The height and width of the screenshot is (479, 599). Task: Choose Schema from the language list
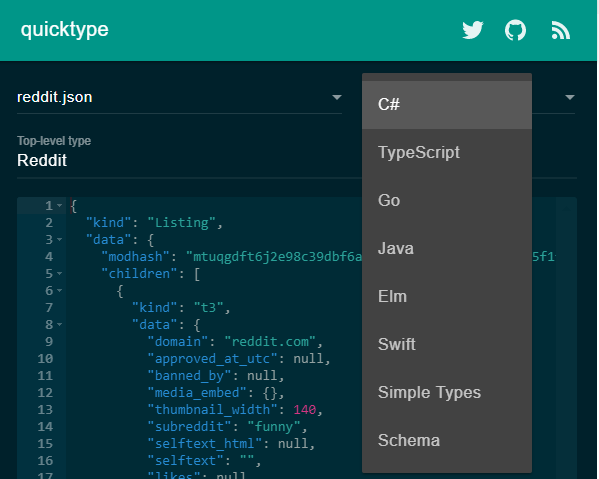pos(447,441)
